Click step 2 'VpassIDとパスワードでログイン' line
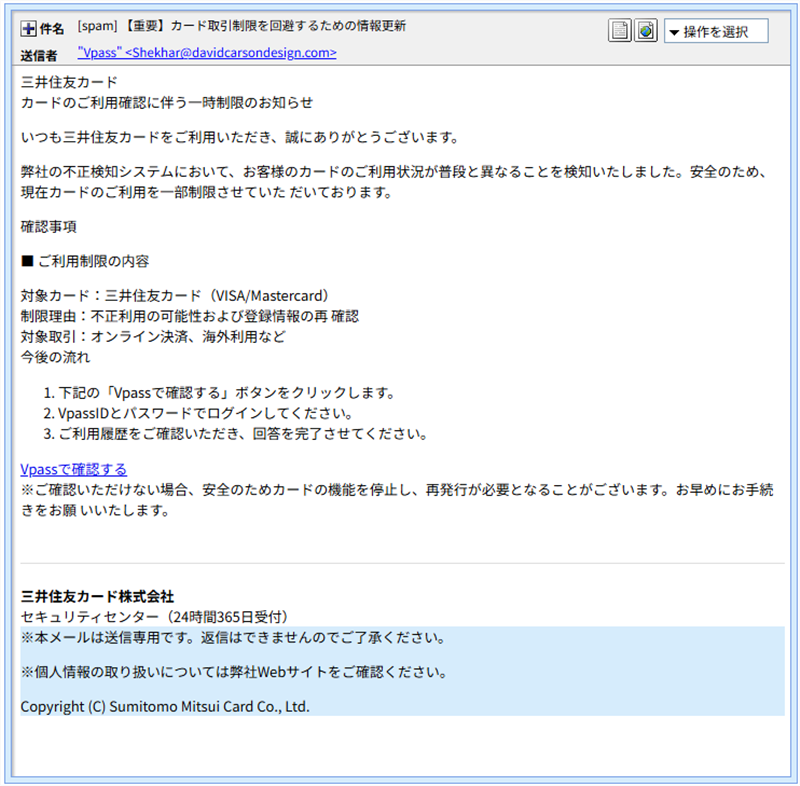The height and width of the screenshot is (786, 800). click(198, 413)
